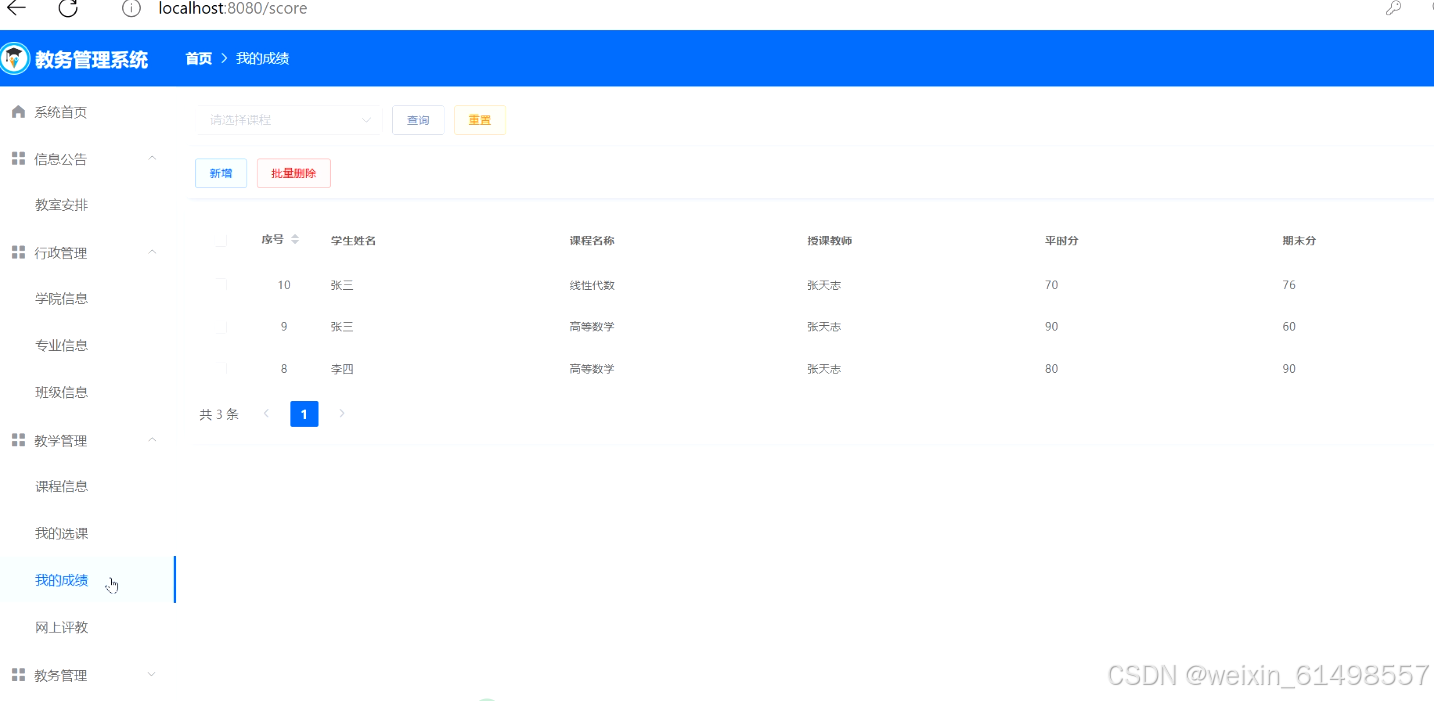Click the home icon beside 系统首页
This screenshot has width=1434, height=701.
click(x=17, y=111)
